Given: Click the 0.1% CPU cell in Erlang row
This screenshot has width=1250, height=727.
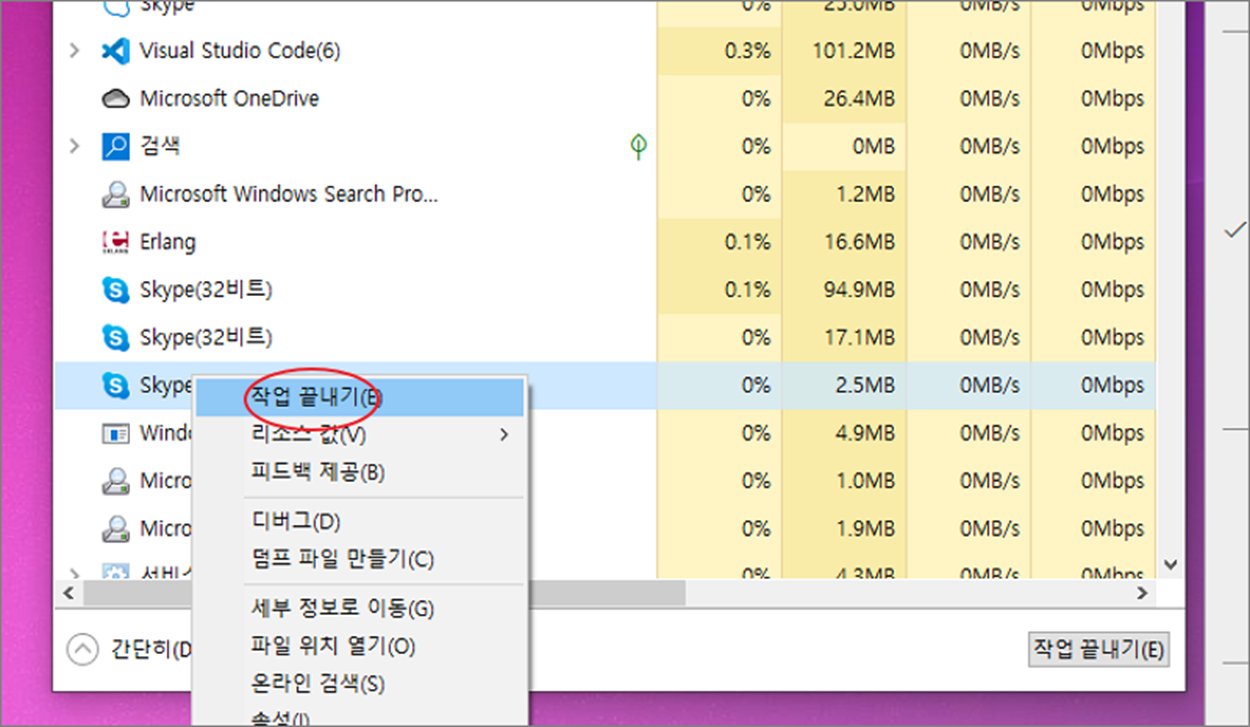Looking at the screenshot, I should click(719, 242).
